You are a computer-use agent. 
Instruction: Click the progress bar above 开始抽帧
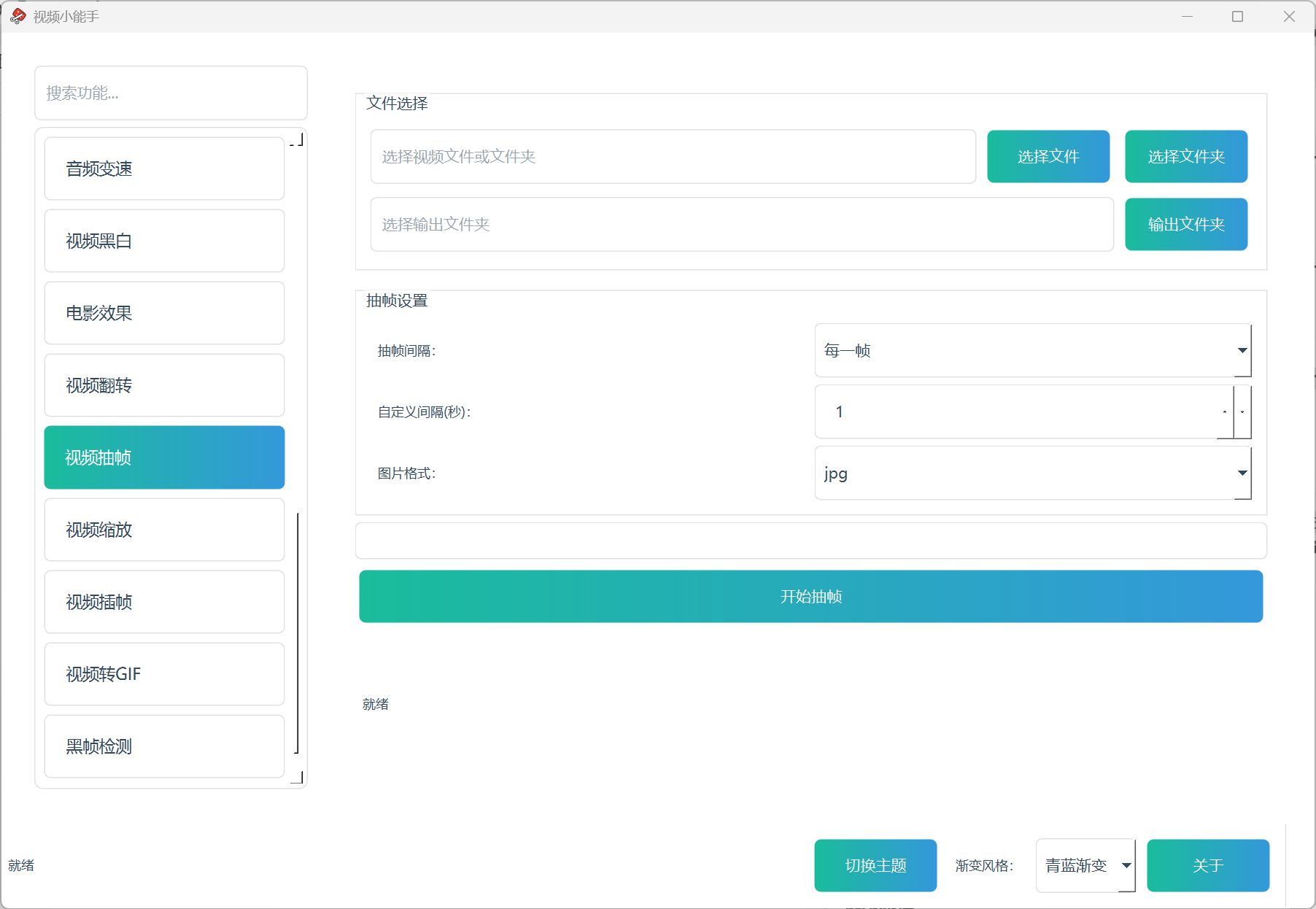(810, 541)
